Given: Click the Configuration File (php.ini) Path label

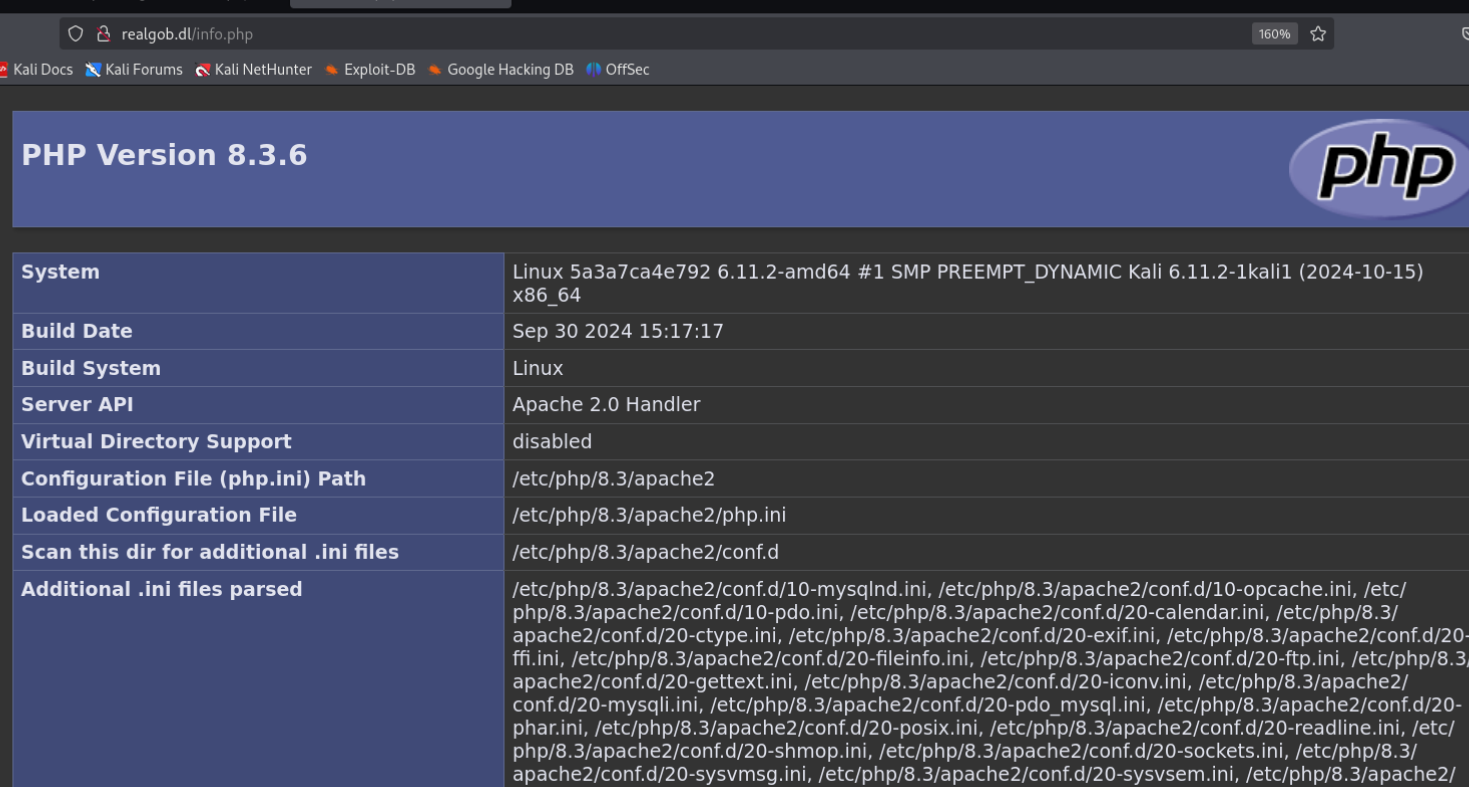Looking at the screenshot, I should point(193,479).
